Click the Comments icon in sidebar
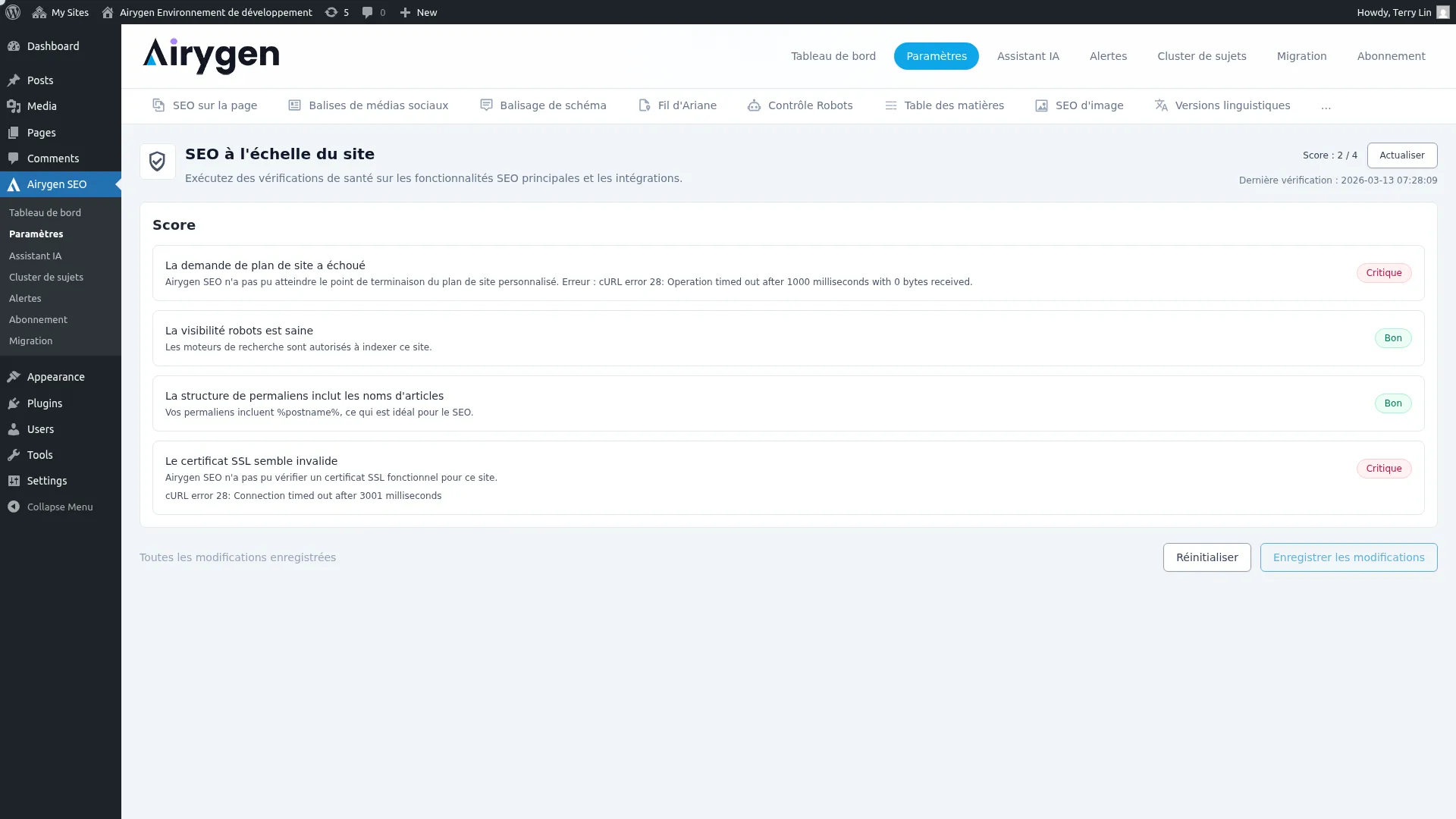 pos(14,158)
